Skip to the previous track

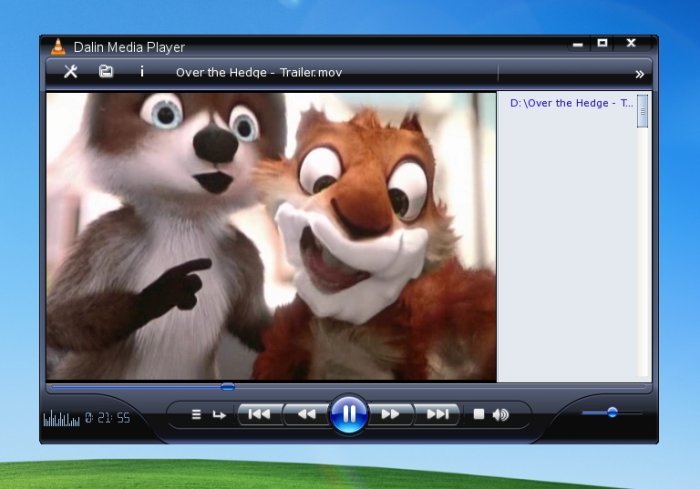259,414
